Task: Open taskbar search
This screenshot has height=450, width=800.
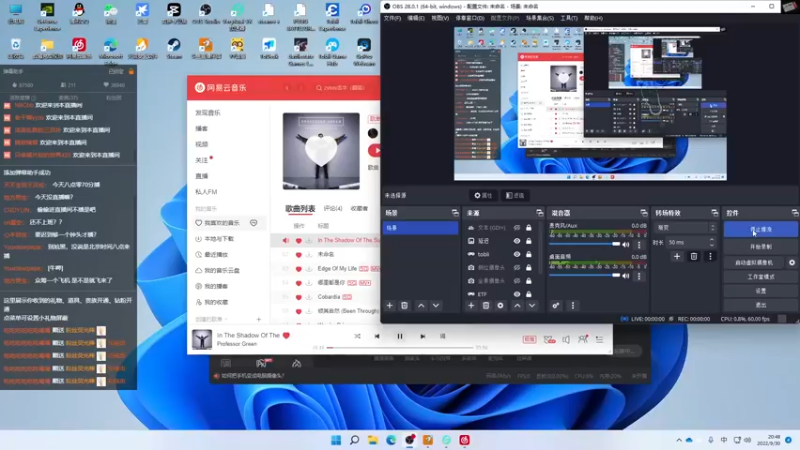Action: click(x=354, y=440)
